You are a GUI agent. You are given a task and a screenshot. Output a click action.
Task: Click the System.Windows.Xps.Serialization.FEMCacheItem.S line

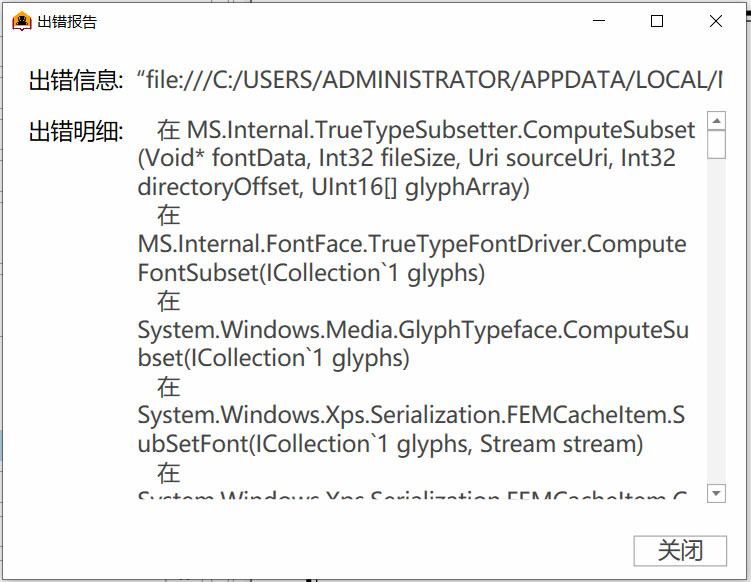411,415
